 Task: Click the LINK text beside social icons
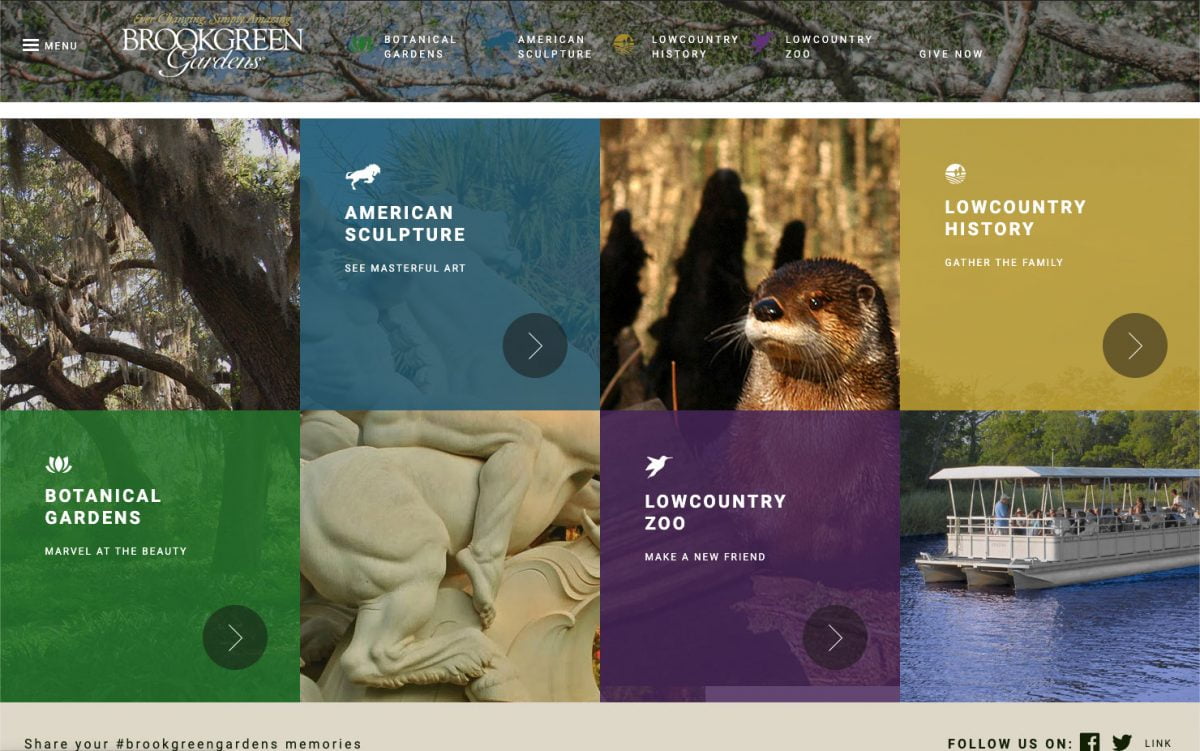(x=1158, y=744)
